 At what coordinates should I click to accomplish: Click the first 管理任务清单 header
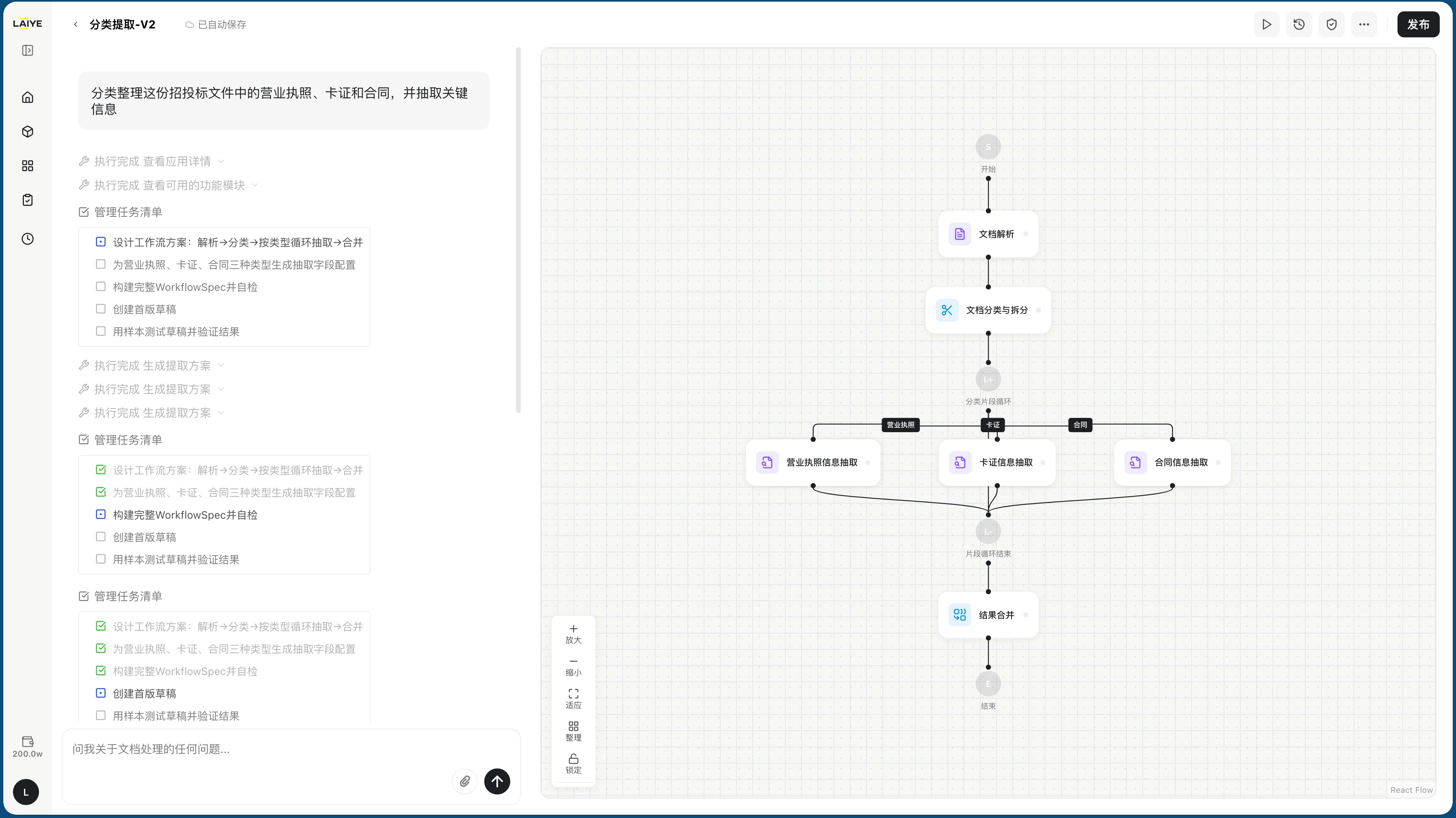(x=120, y=212)
